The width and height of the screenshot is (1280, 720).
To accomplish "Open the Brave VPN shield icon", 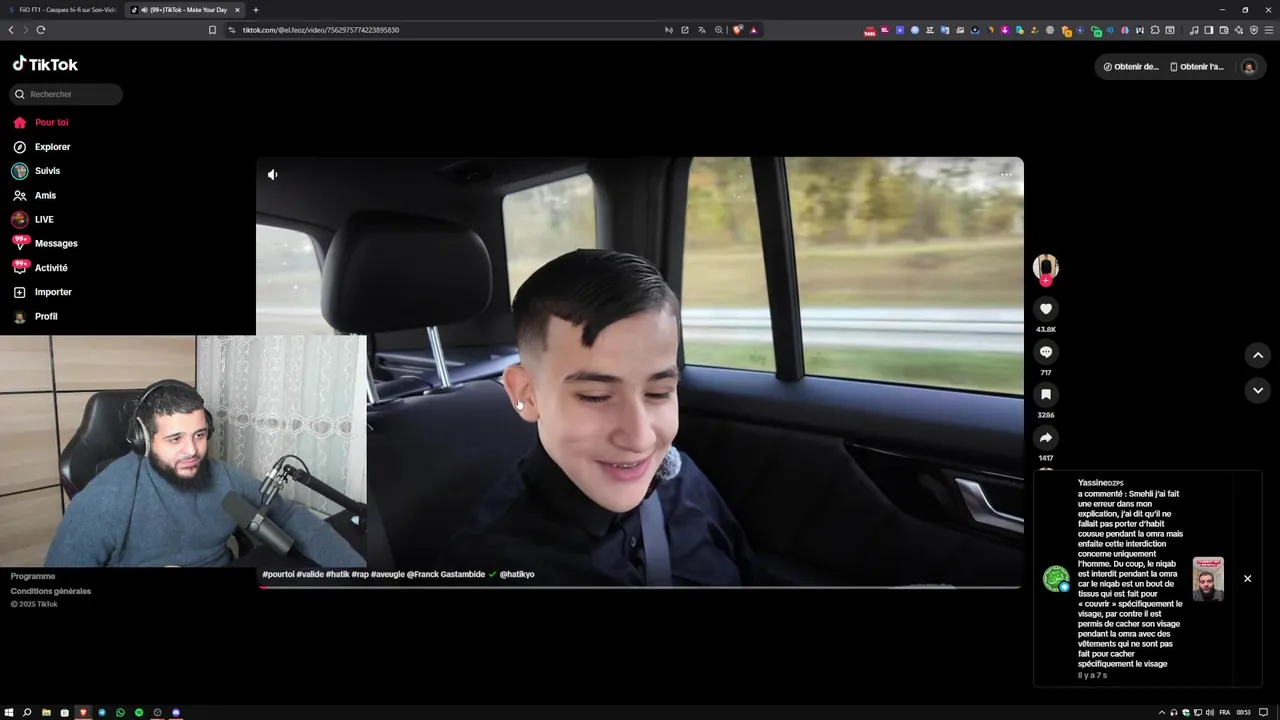I will (1254, 30).
